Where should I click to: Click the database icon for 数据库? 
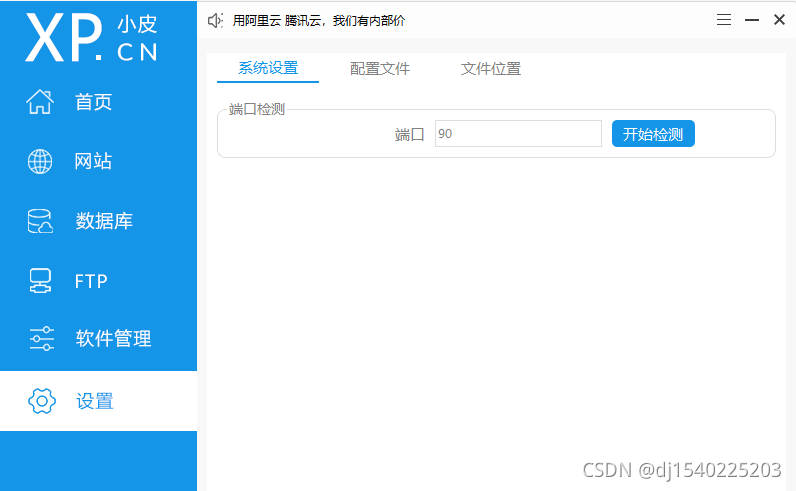[40, 221]
